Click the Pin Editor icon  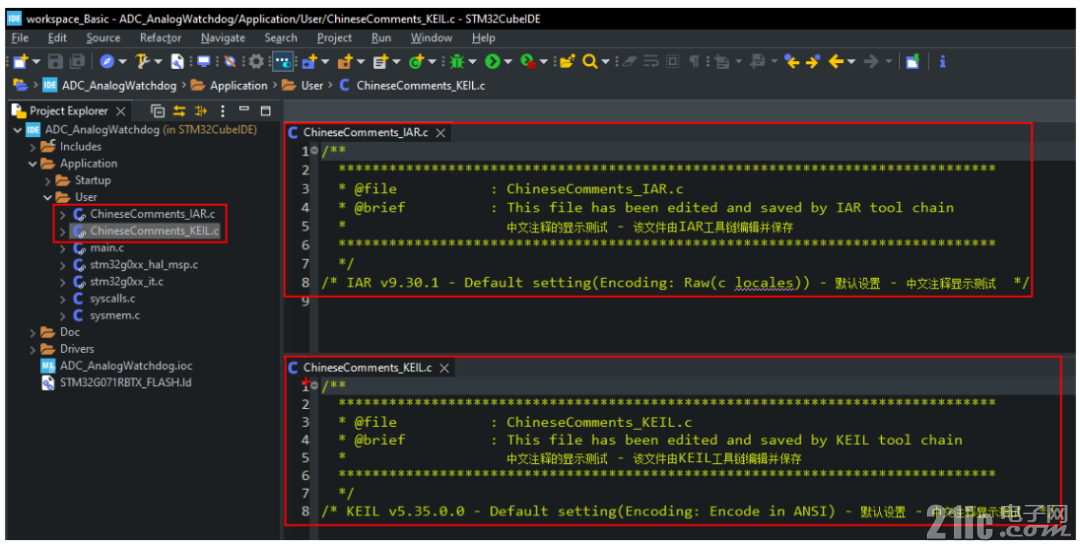tap(913, 61)
